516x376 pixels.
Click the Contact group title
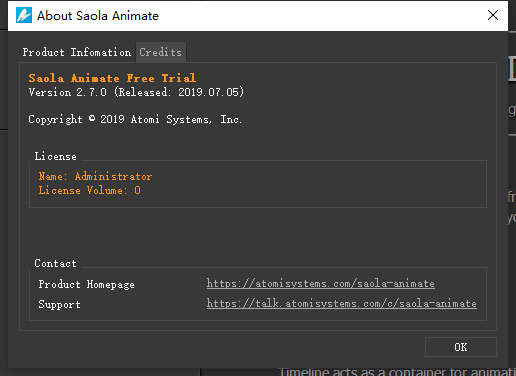[56, 263]
